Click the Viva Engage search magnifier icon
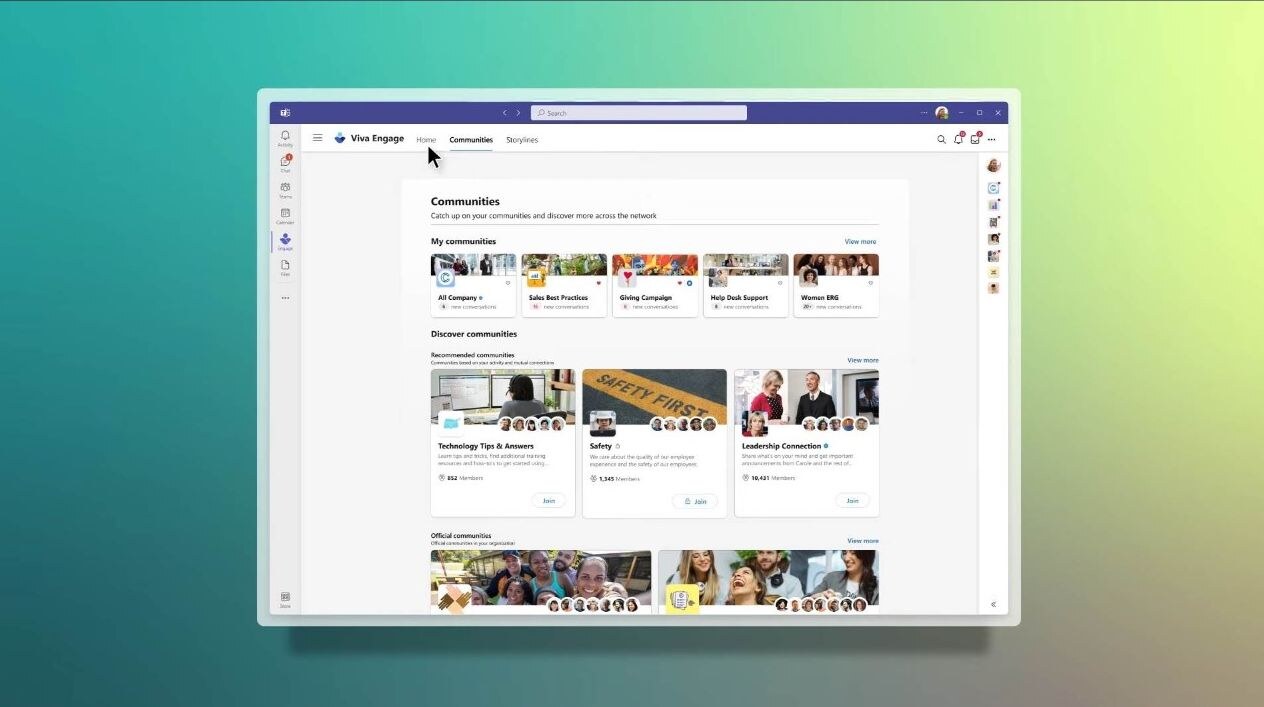The height and width of the screenshot is (707, 1264). (x=941, y=140)
